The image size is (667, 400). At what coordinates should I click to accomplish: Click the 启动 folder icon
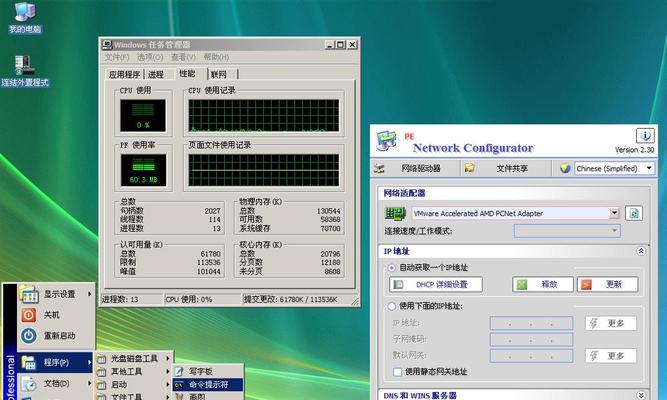(x=102, y=385)
